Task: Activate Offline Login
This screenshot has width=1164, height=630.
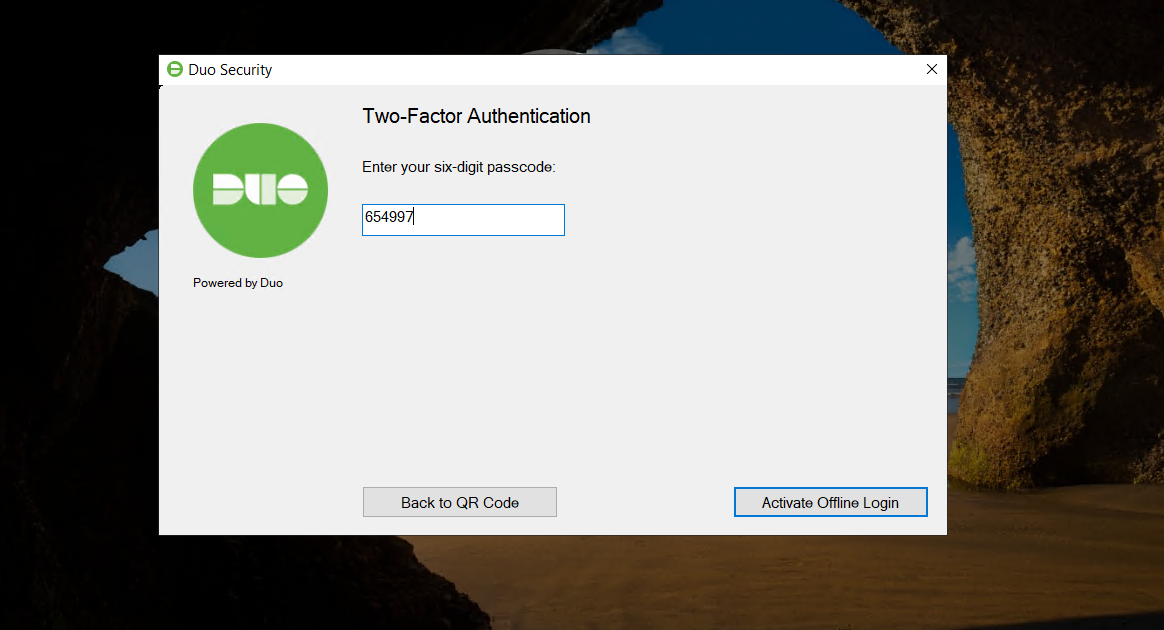Action: [831, 502]
